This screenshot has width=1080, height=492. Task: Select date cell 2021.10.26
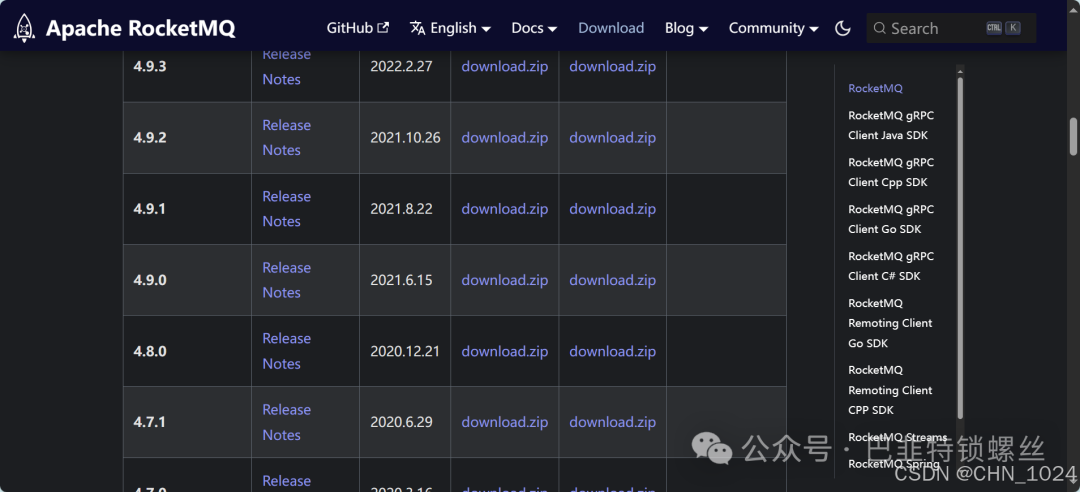click(405, 138)
